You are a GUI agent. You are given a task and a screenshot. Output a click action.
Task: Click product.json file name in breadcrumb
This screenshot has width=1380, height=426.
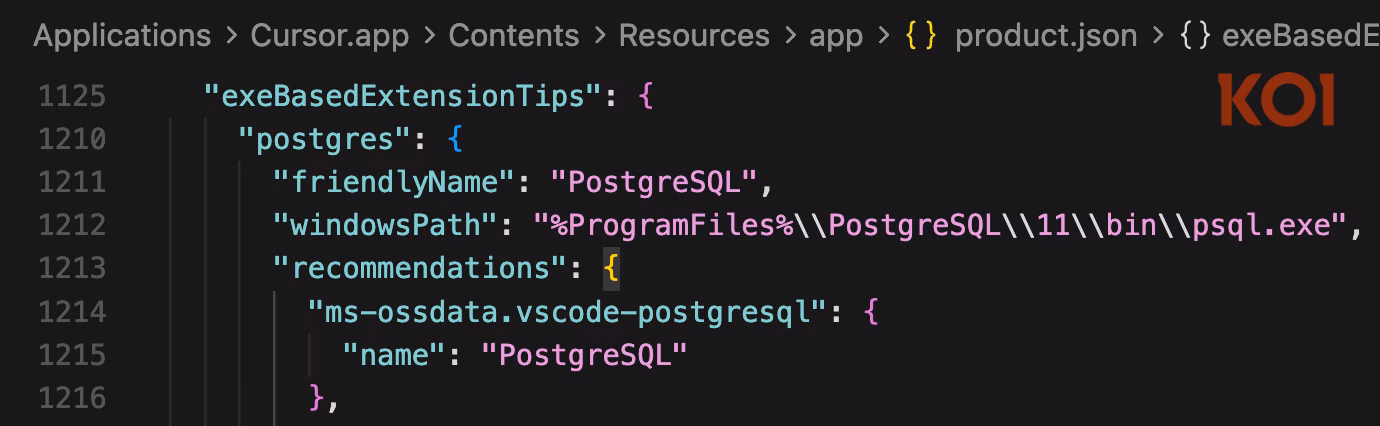click(x=1046, y=36)
